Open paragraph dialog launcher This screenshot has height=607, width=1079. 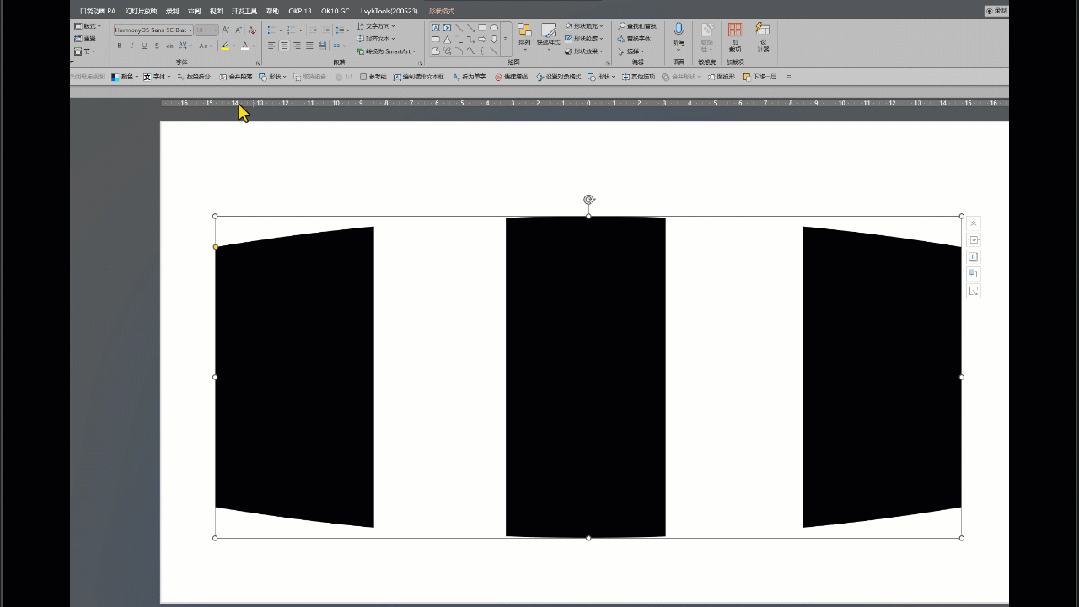[x=420, y=63]
